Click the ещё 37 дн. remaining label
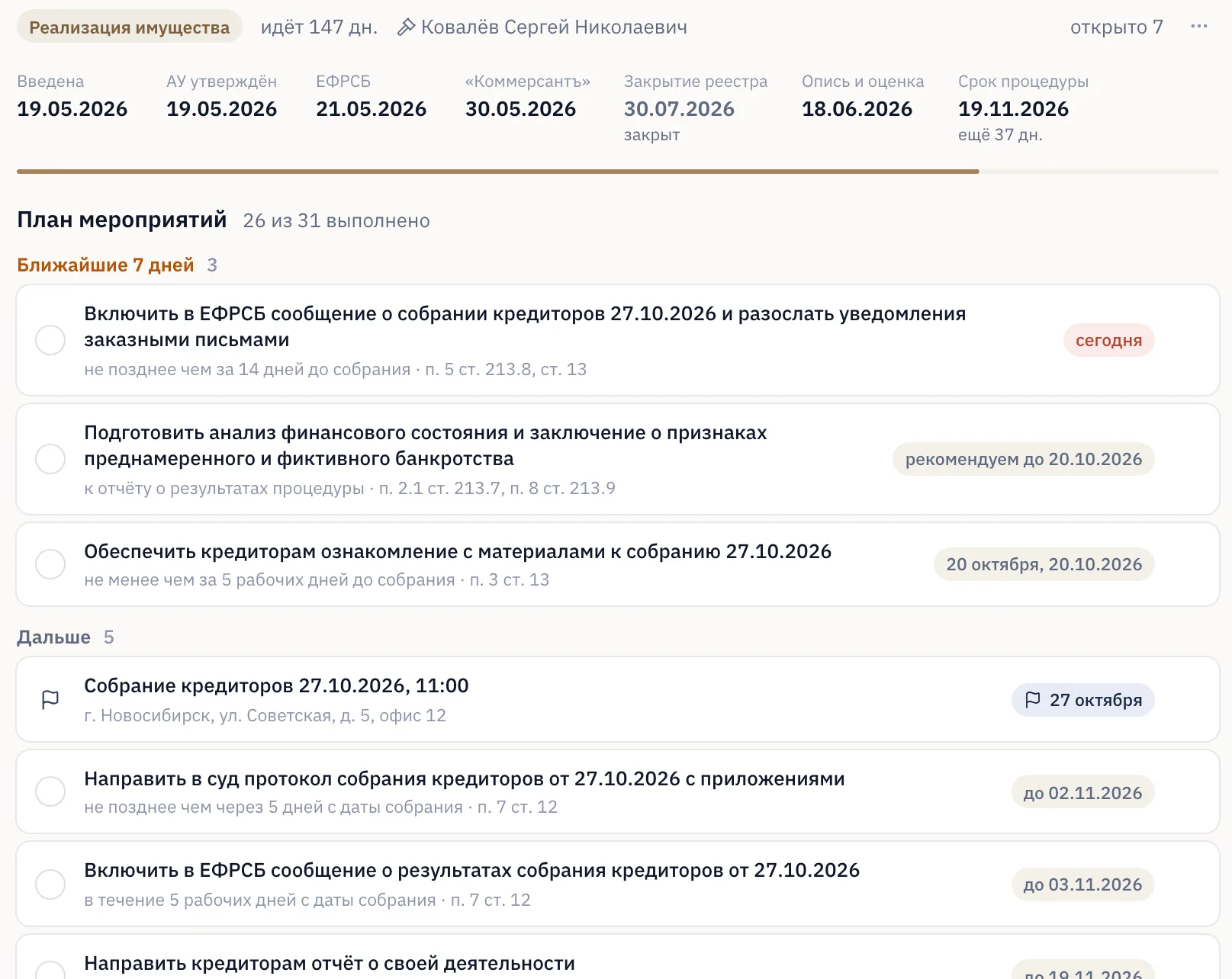 tap(1000, 135)
